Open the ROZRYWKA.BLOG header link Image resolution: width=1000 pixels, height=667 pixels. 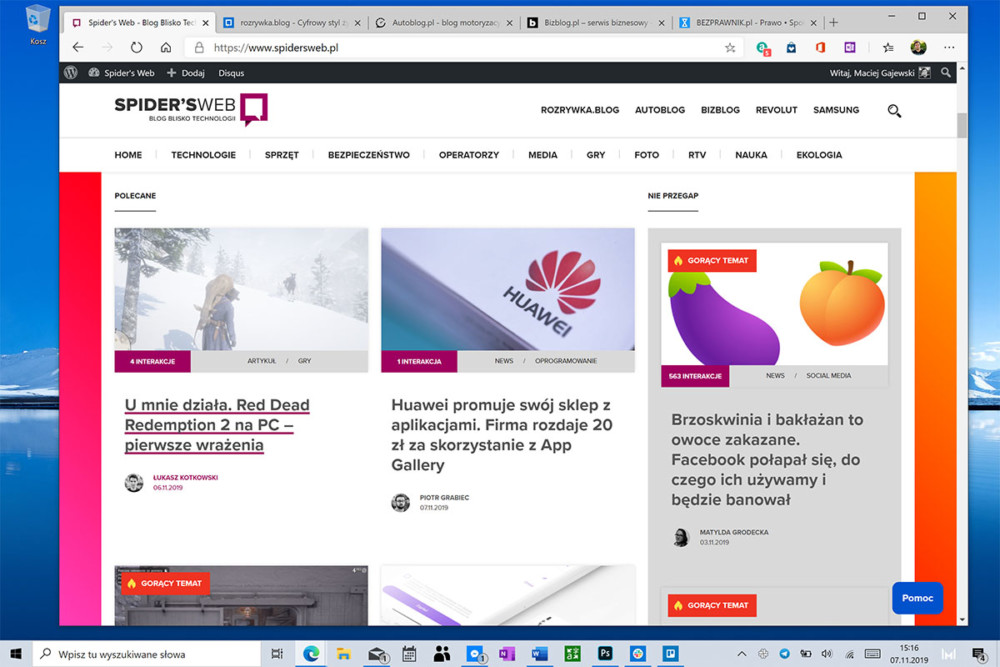pos(580,110)
